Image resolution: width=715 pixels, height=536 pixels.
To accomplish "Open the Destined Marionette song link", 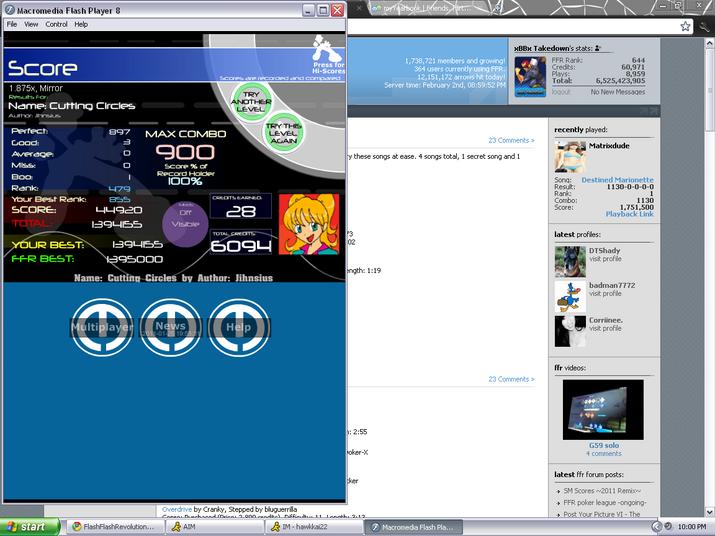I will (x=617, y=180).
